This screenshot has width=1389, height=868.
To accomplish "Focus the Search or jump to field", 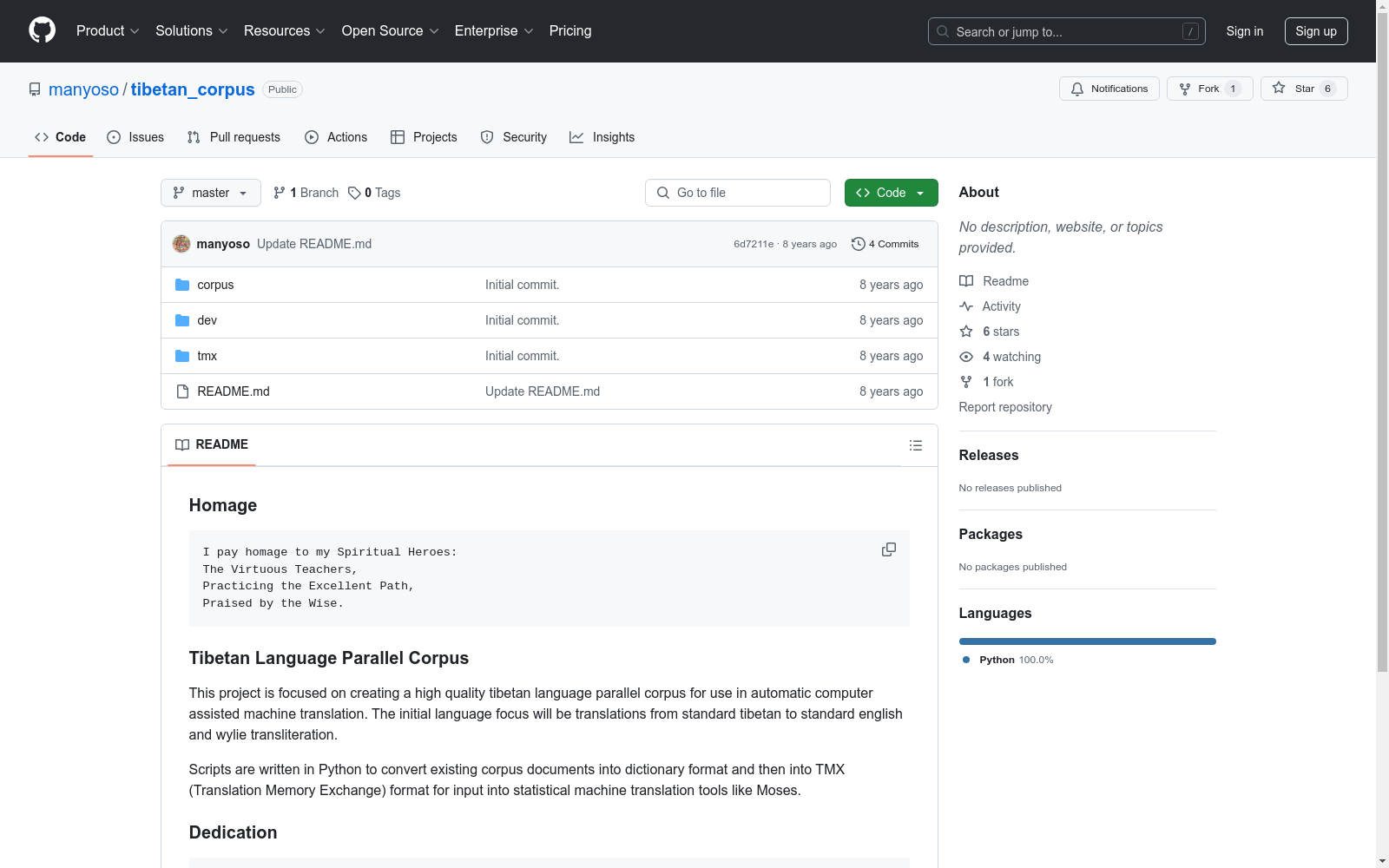I will pyautogui.click(x=1067, y=31).
